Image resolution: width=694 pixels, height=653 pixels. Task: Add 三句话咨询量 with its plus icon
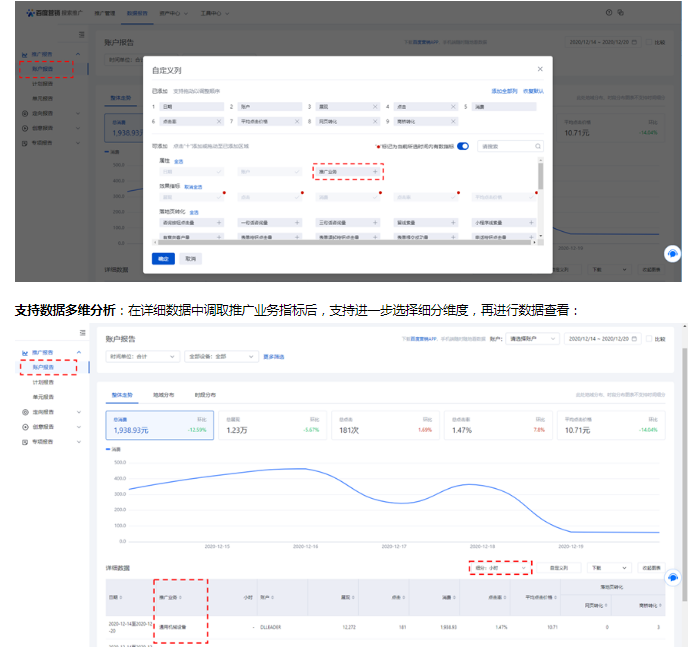pyautogui.click(x=375, y=223)
